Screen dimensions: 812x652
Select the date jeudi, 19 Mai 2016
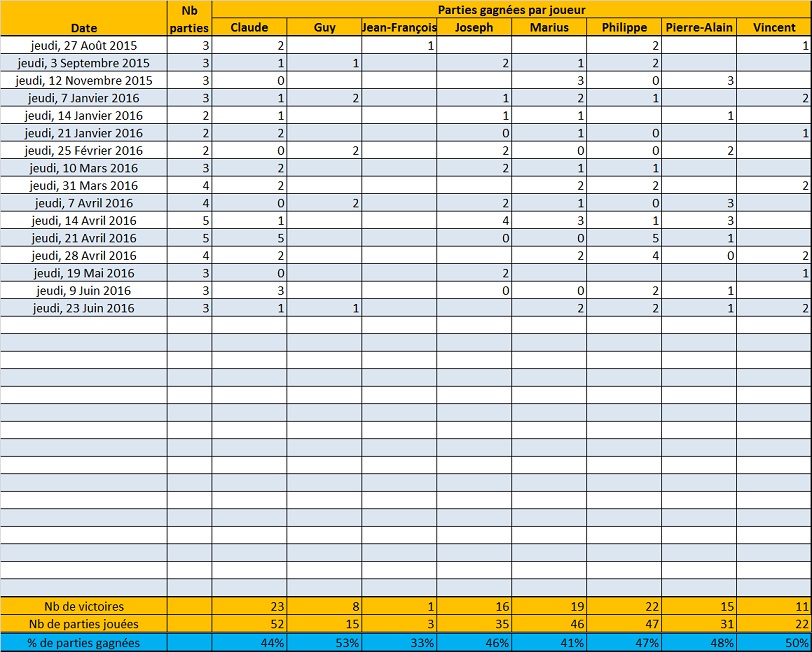83,273
